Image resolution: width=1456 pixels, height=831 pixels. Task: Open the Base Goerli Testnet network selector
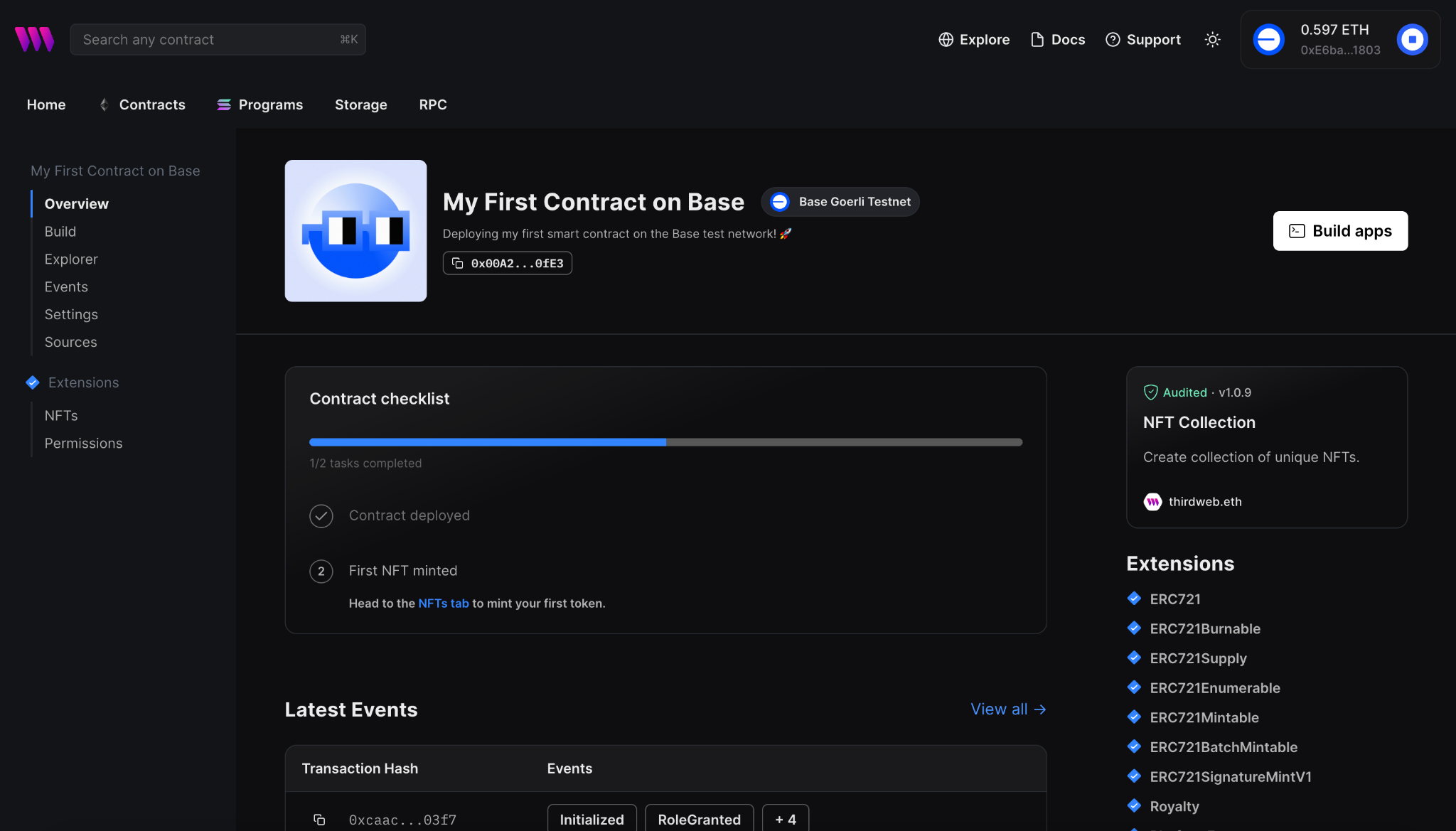click(x=840, y=202)
